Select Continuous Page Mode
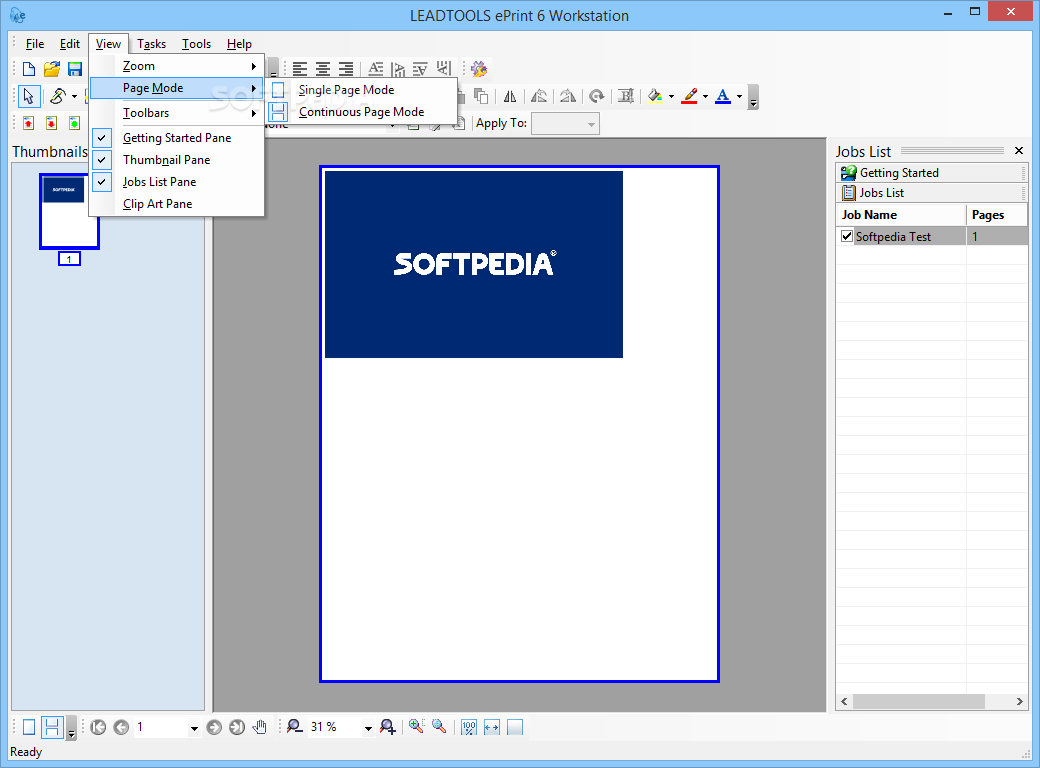This screenshot has height=768, width=1040. (x=362, y=112)
